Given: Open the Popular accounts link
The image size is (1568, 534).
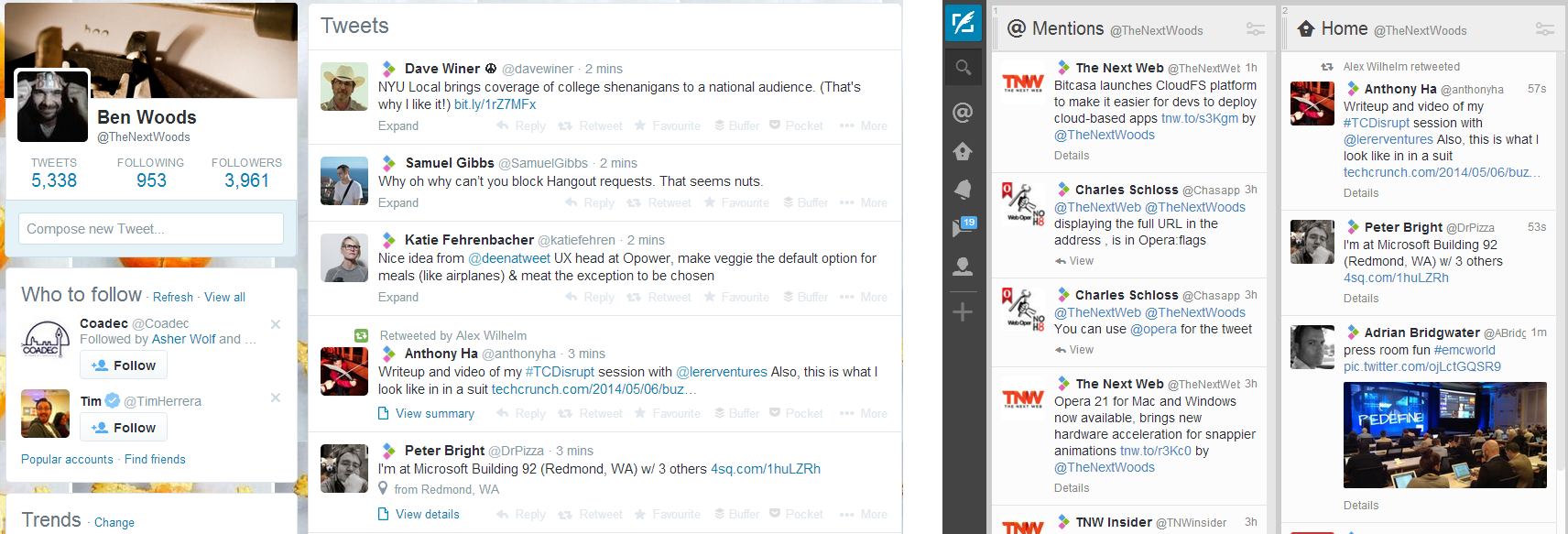Looking at the screenshot, I should [67, 459].
